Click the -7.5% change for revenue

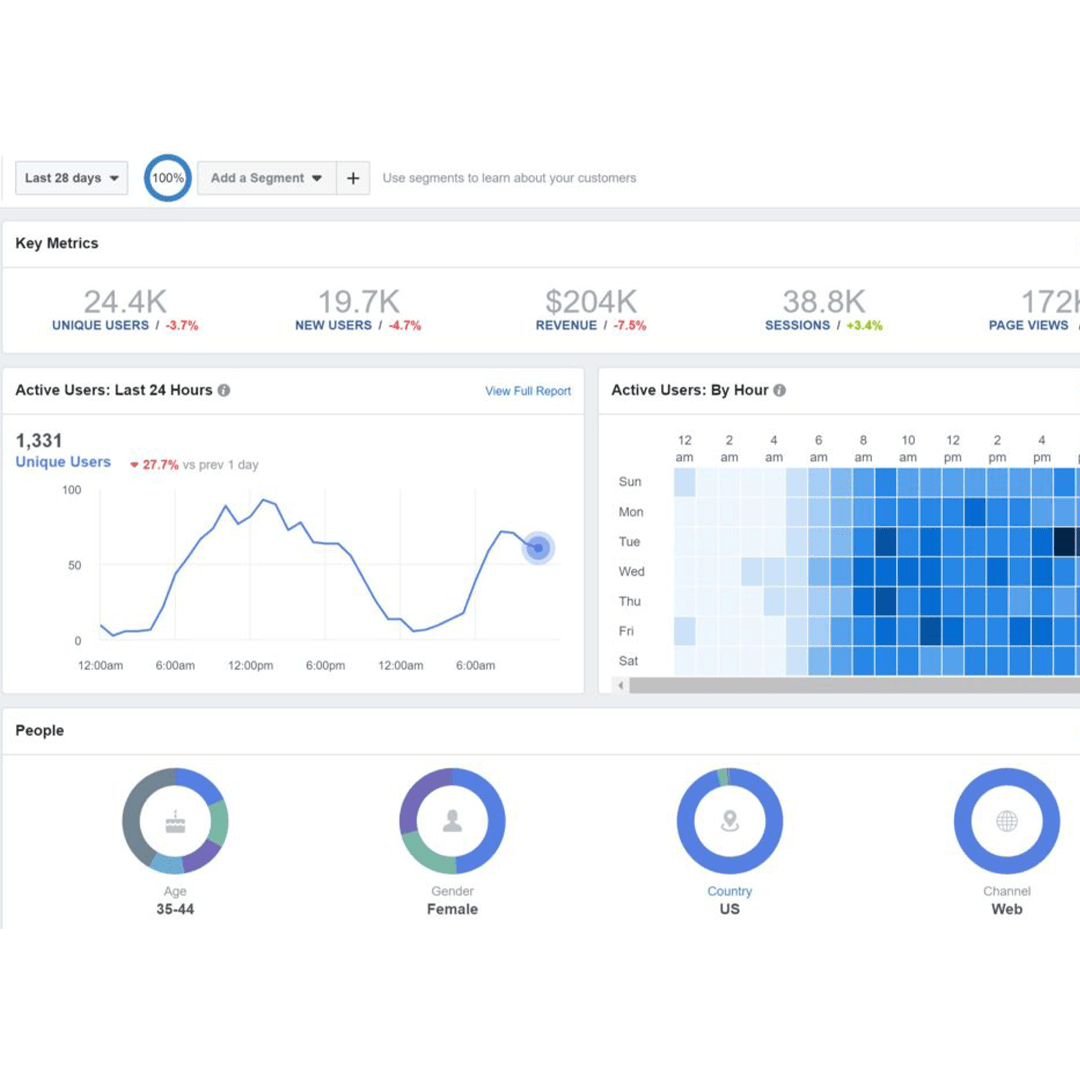coord(630,325)
